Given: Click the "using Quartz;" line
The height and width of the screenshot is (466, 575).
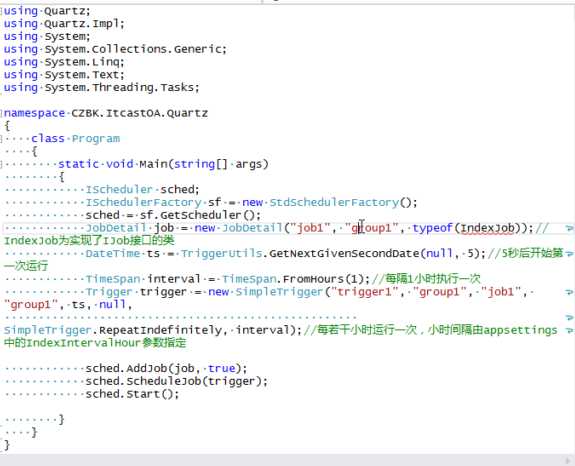Looking at the screenshot, I should tap(47, 11).
